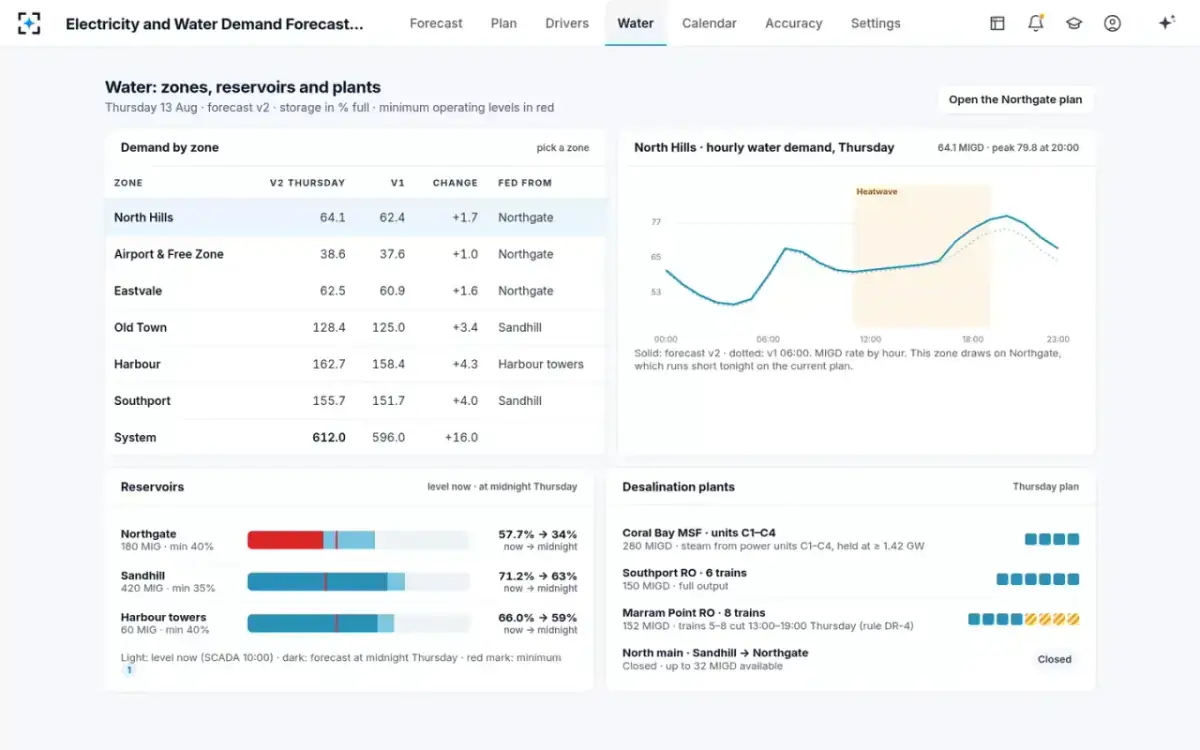Open the Accuracy tab
Screen dimensions: 1200x750
click(794, 23)
